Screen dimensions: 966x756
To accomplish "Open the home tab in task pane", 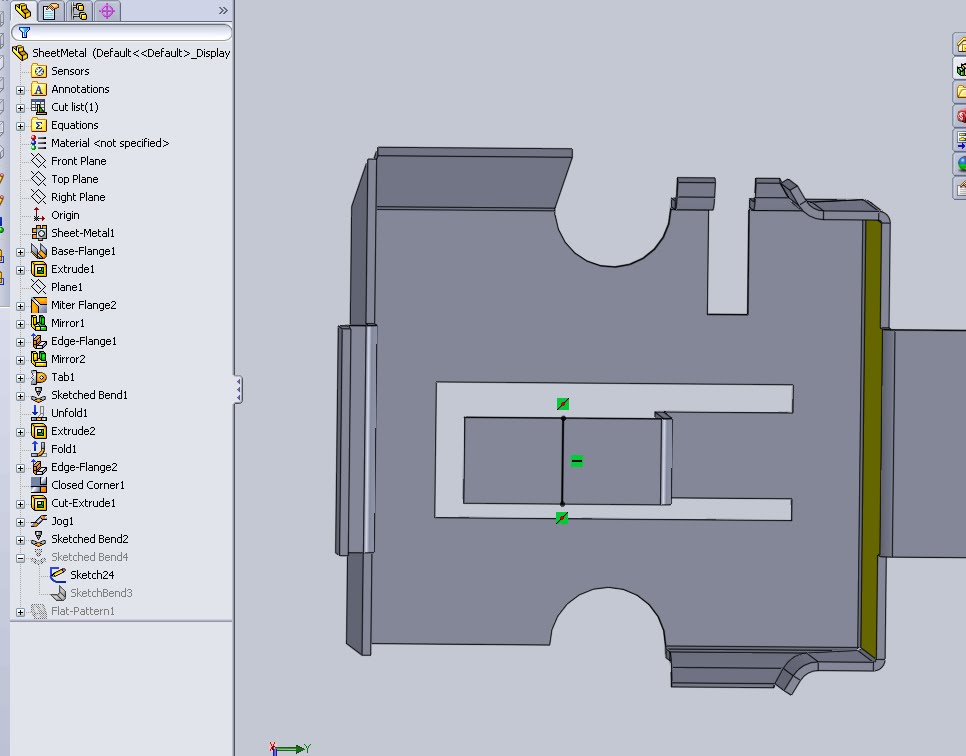I will [960, 44].
